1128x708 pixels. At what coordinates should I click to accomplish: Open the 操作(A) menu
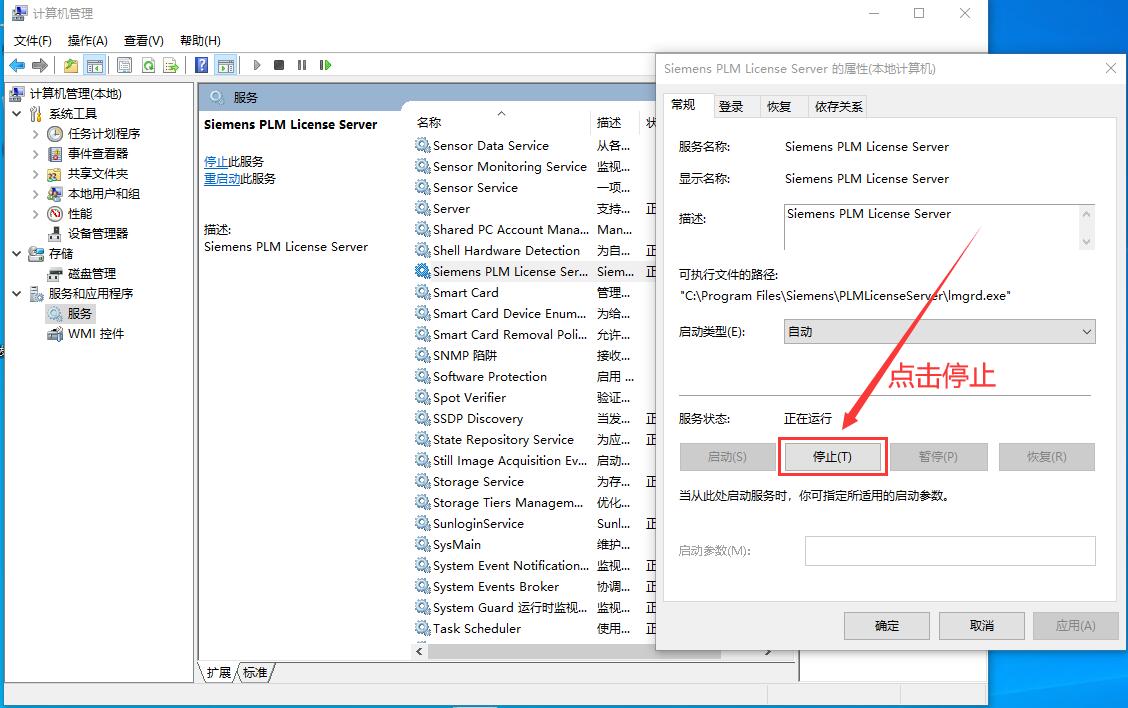(87, 40)
